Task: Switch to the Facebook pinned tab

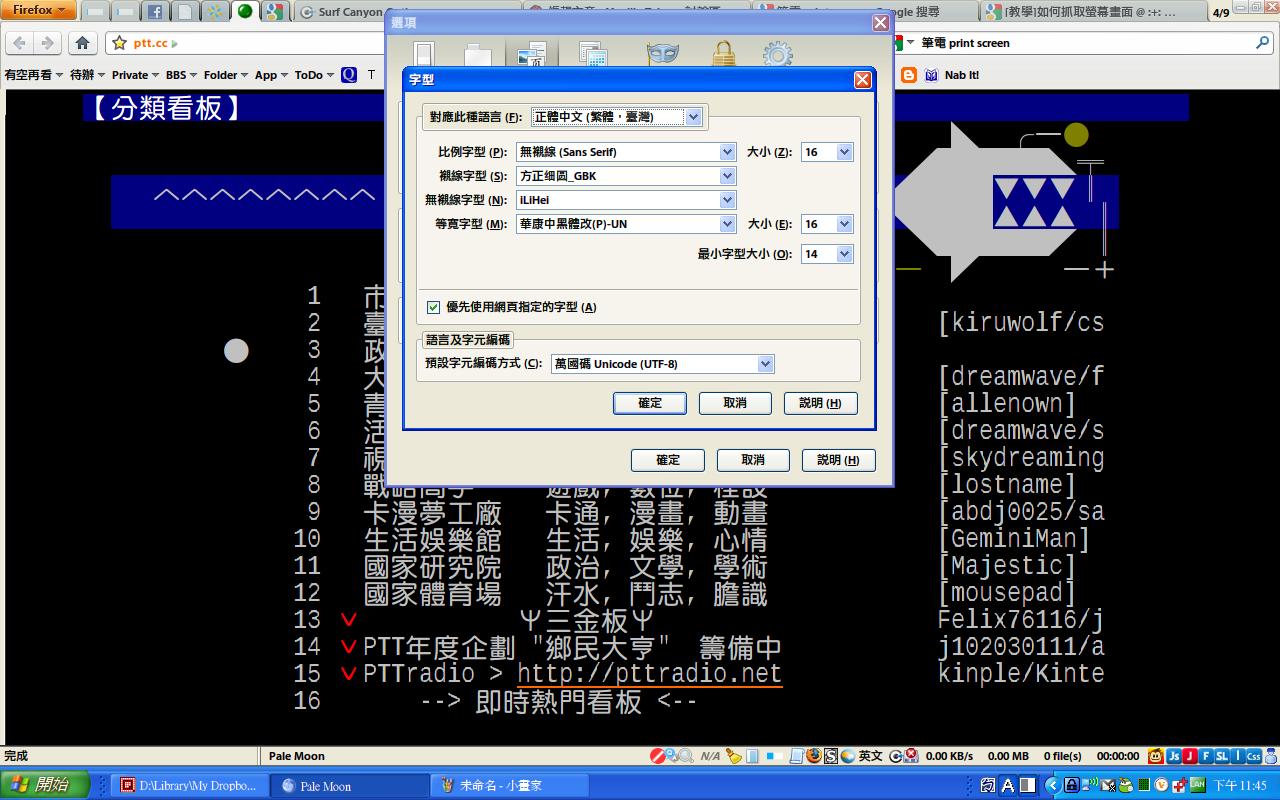Action: 155,12
